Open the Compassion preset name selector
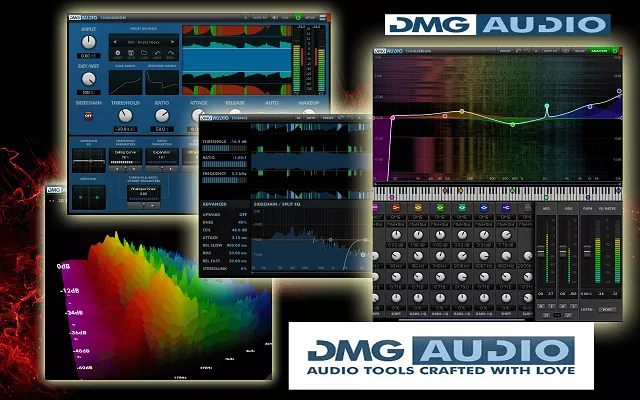The height and width of the screenshot is (400, 640). tap(144, 42)
